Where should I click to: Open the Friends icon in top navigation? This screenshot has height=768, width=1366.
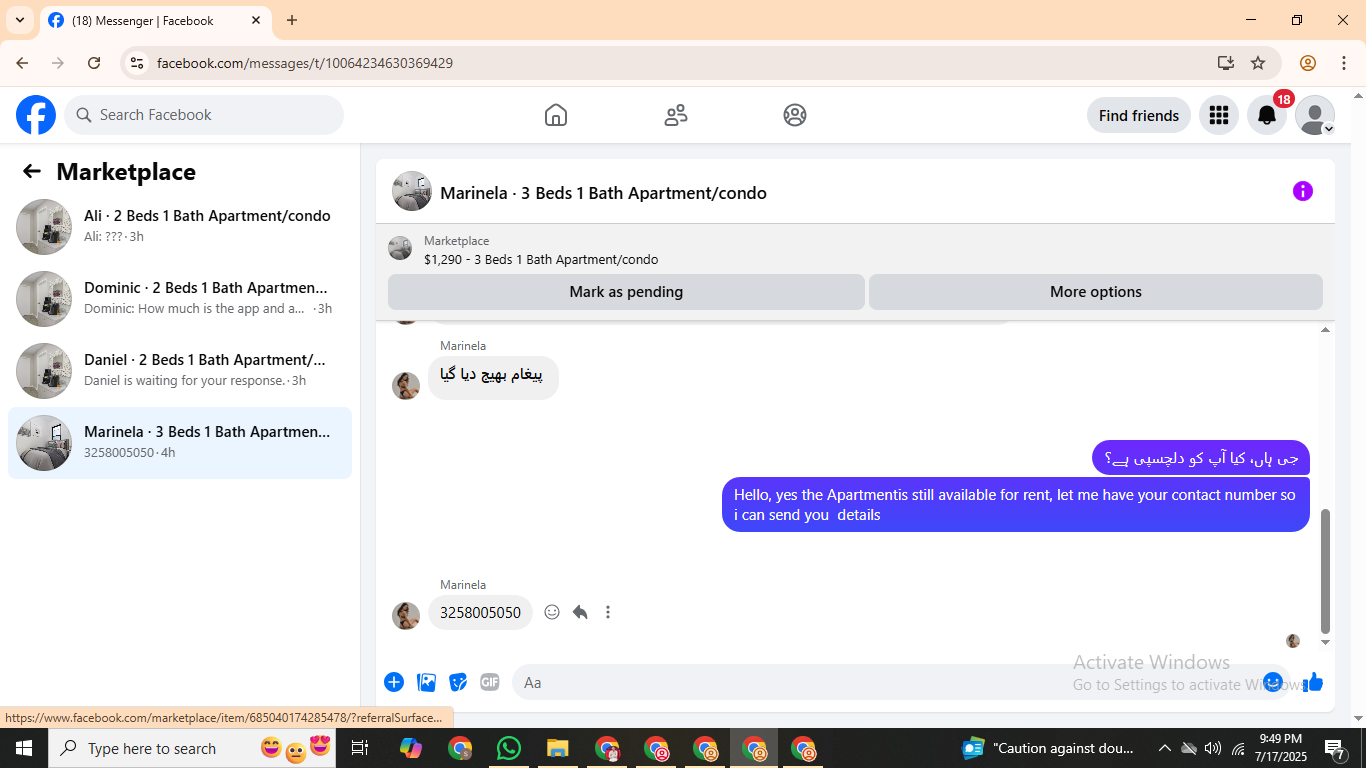pos(676,115)
